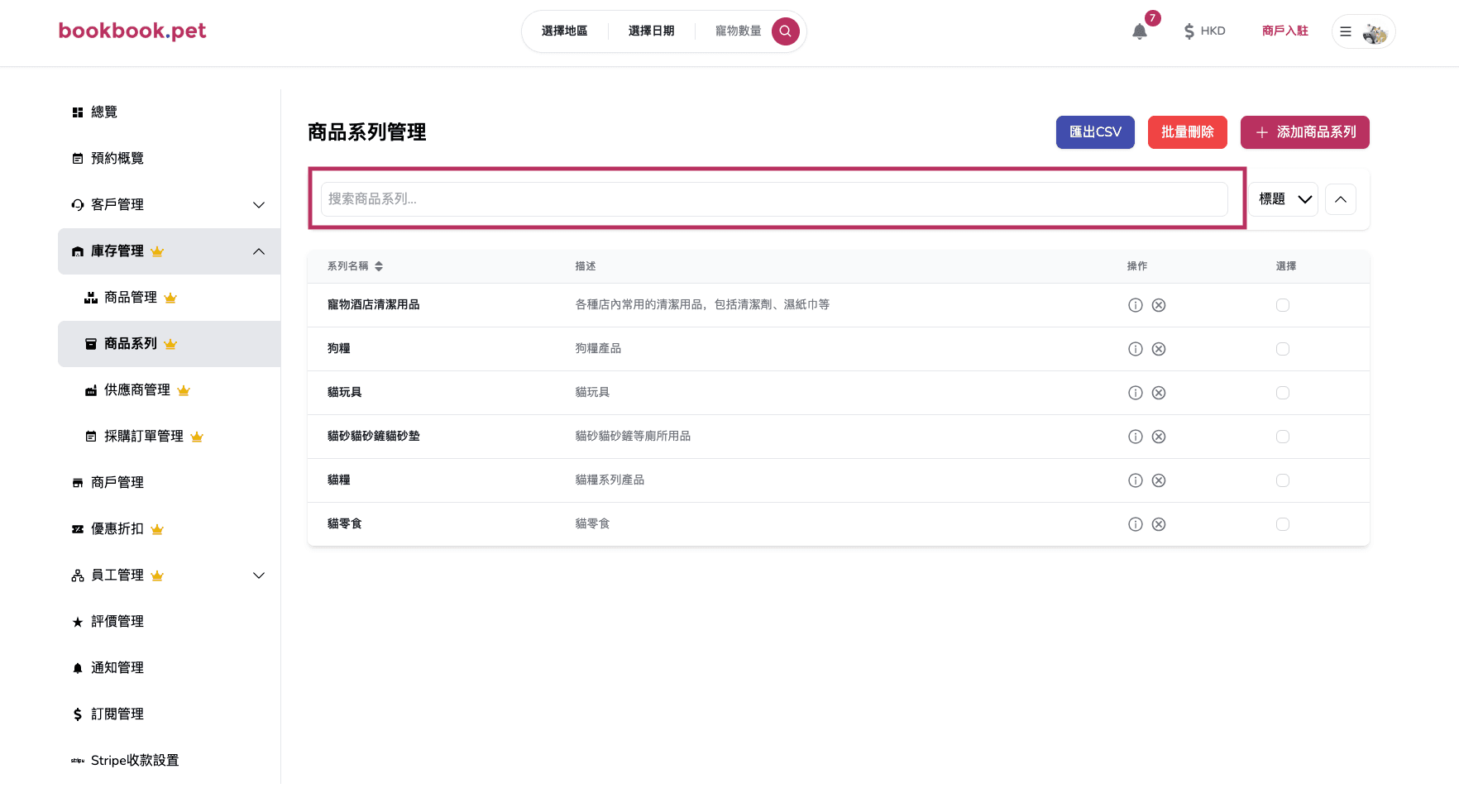Select 選擇地區 in the search bar
This screenshot has height=812, width=1459.
click(x=564, y=31)
